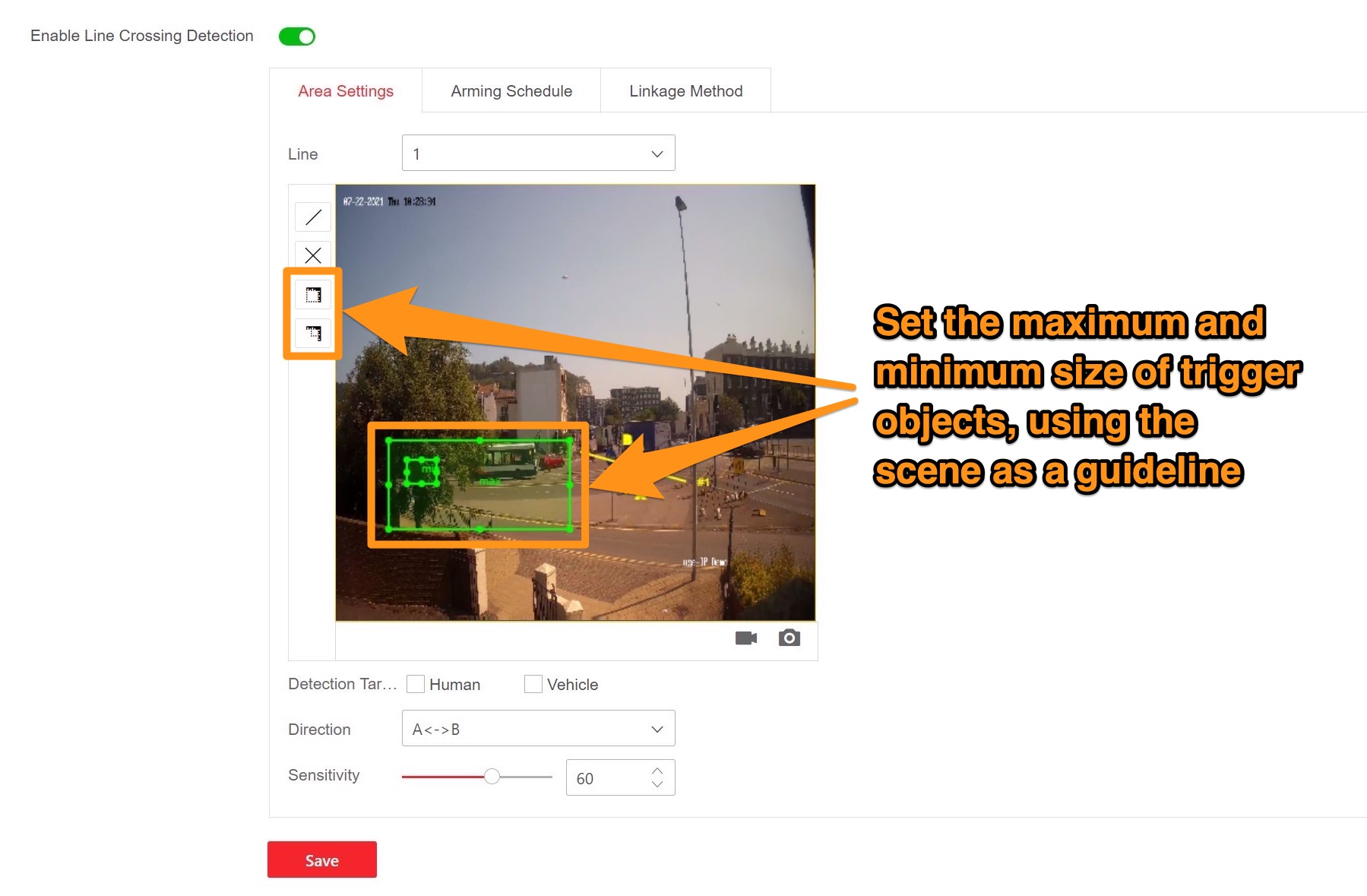
Task: Expand the Direction A<->B dropdown
Action: 538,729
